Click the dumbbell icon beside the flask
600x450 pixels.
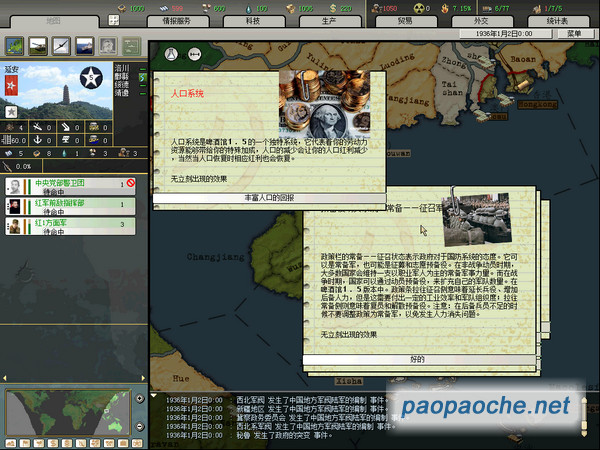pyautogui.click(x=194, y=53)
